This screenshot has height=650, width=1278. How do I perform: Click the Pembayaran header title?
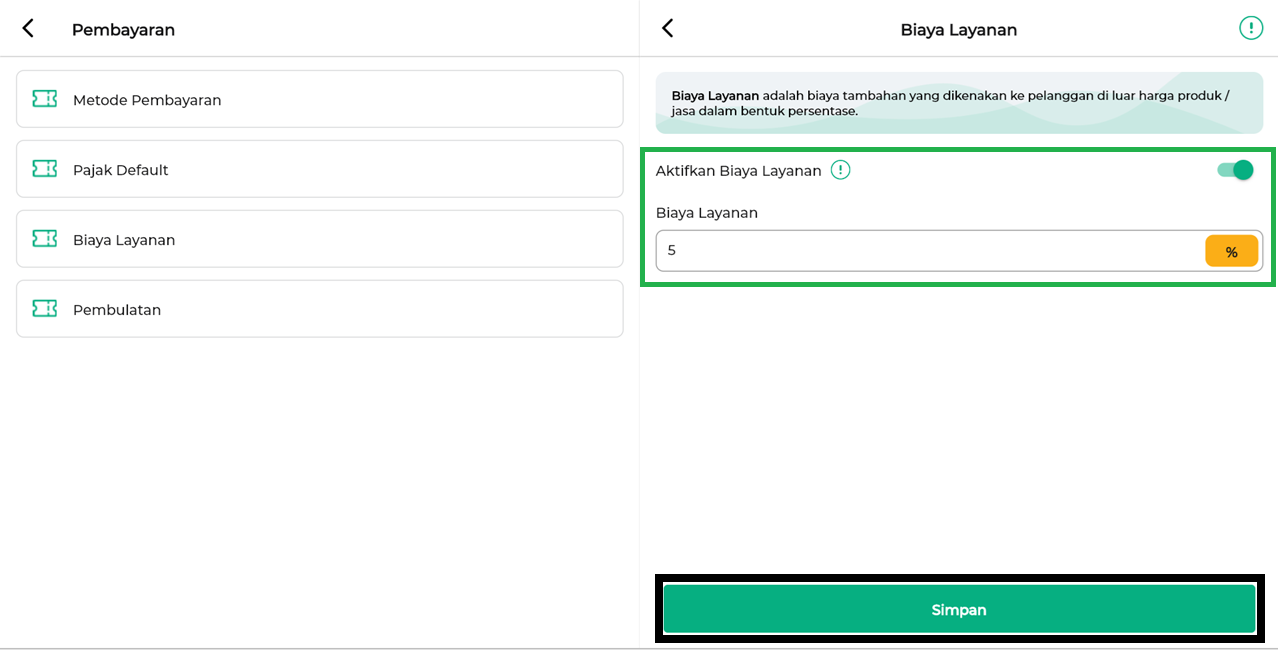pyautogui.click(x=123, y=30)
